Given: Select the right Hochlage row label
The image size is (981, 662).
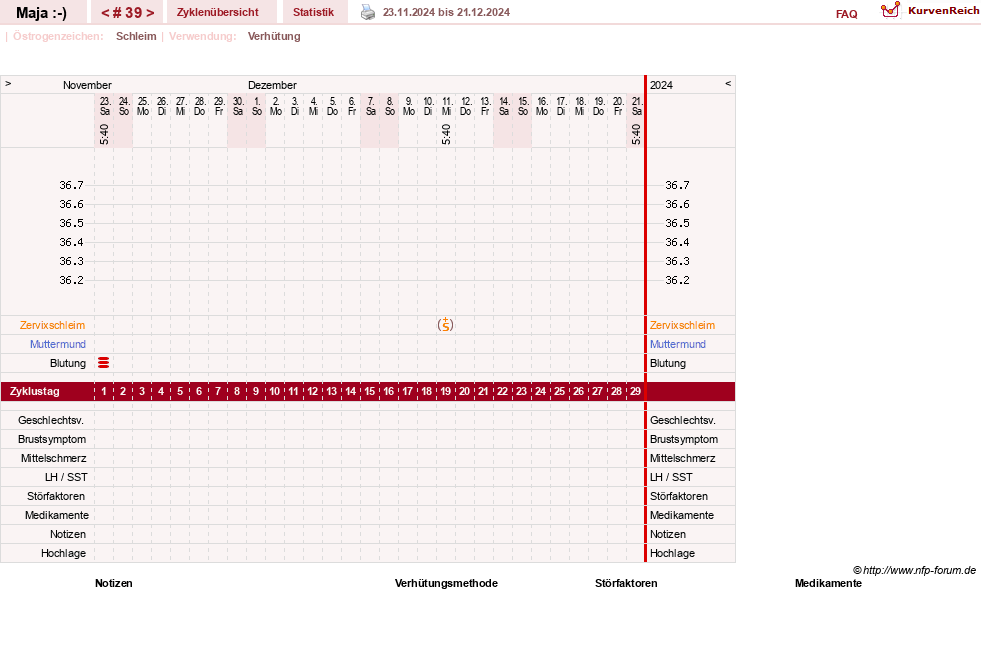Looking at the screenshot, I should 672,553.
